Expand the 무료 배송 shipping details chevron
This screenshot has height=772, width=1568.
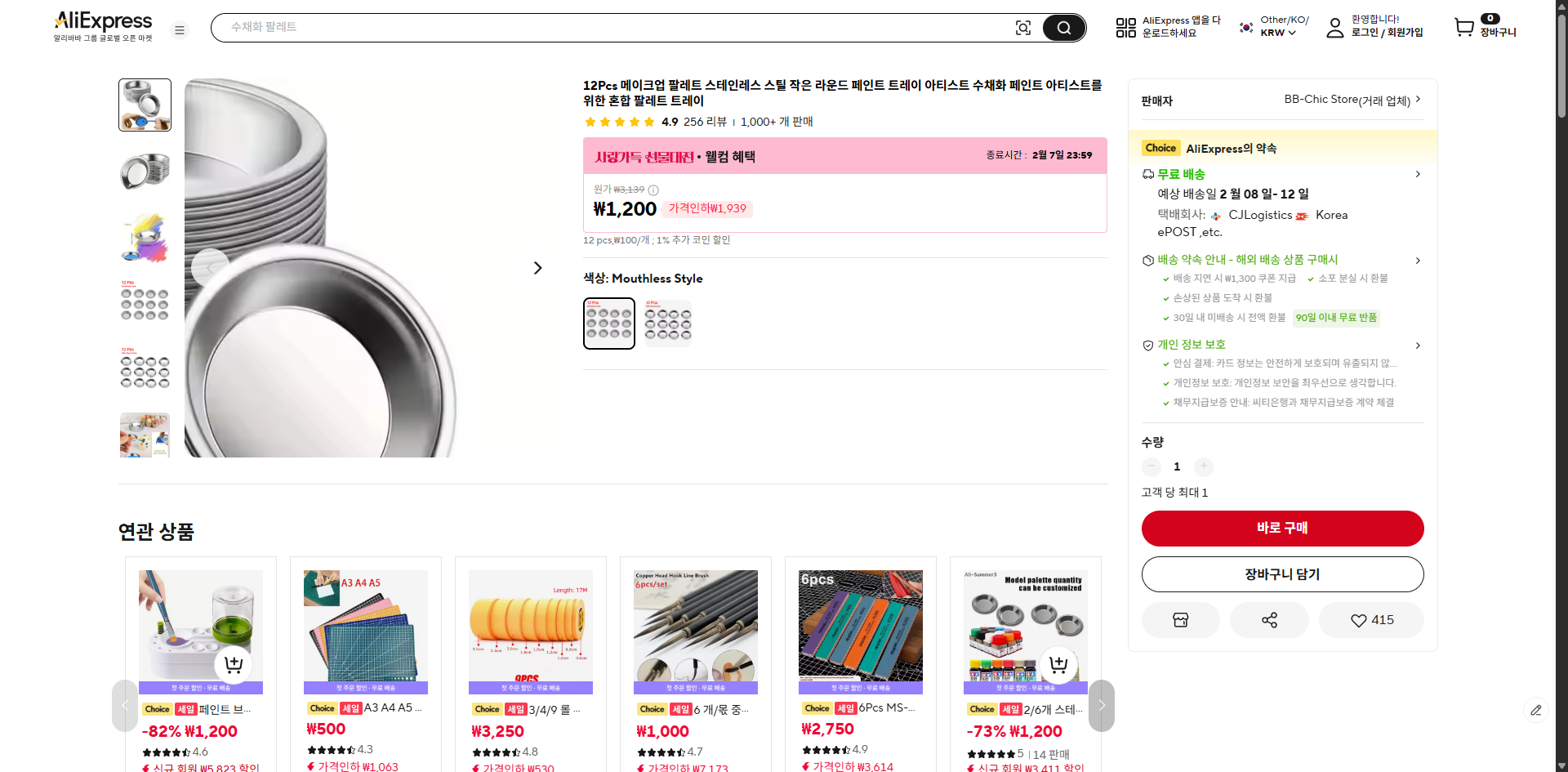point(1418,174)
